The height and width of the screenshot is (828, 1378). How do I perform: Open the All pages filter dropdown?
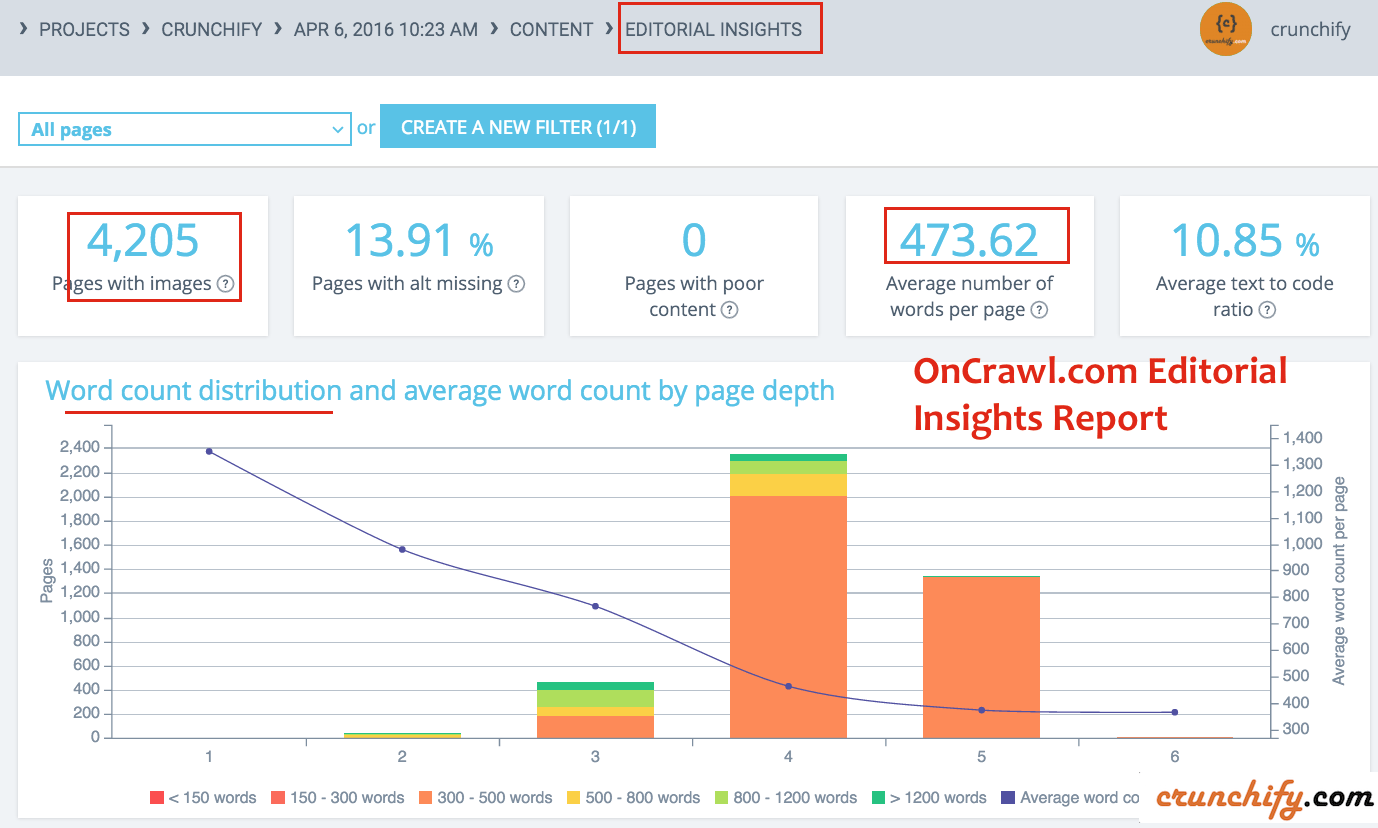tap(185, 129)
